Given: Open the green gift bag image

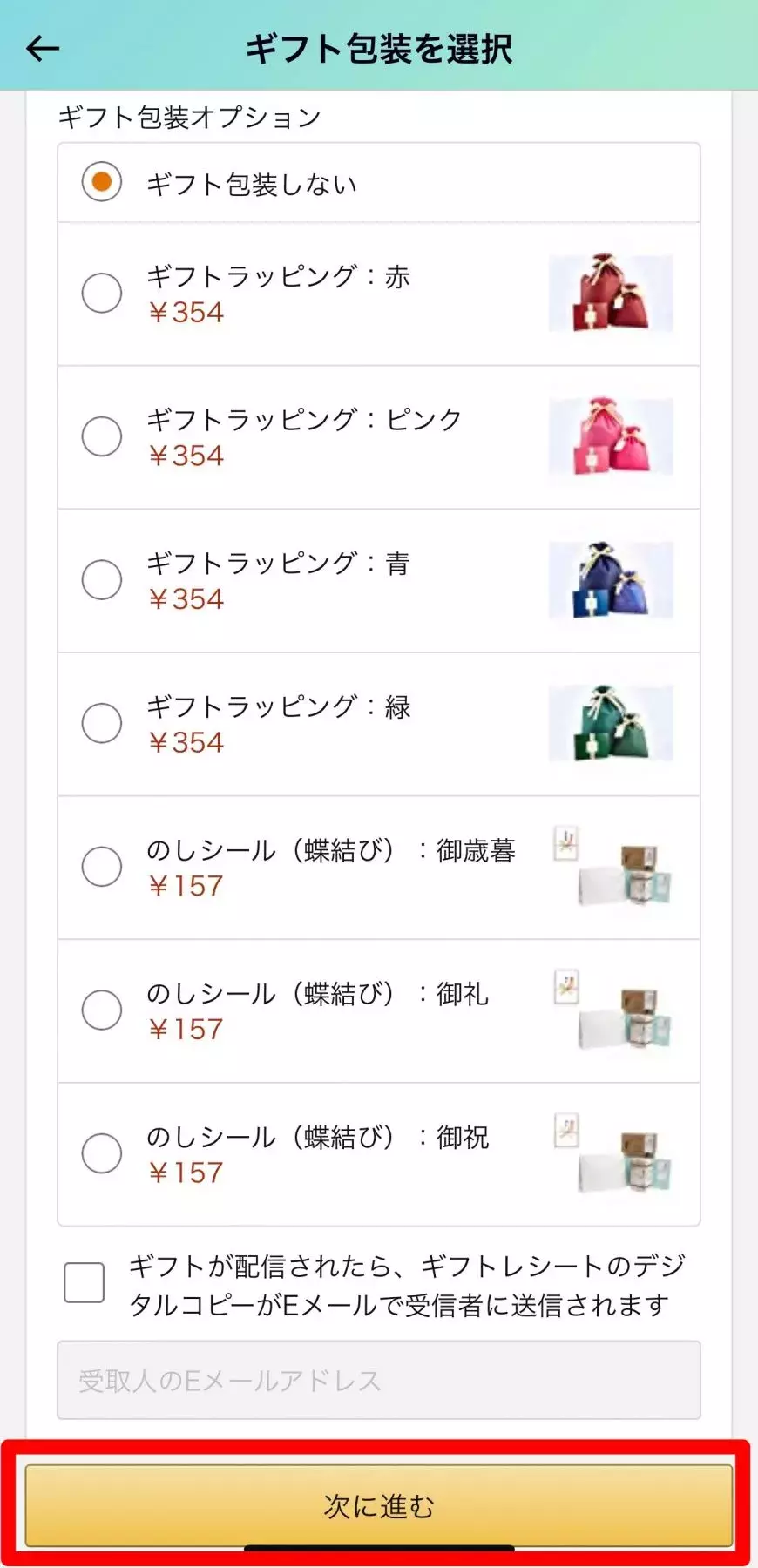Looking at the screenshot, I should point(611,723).
